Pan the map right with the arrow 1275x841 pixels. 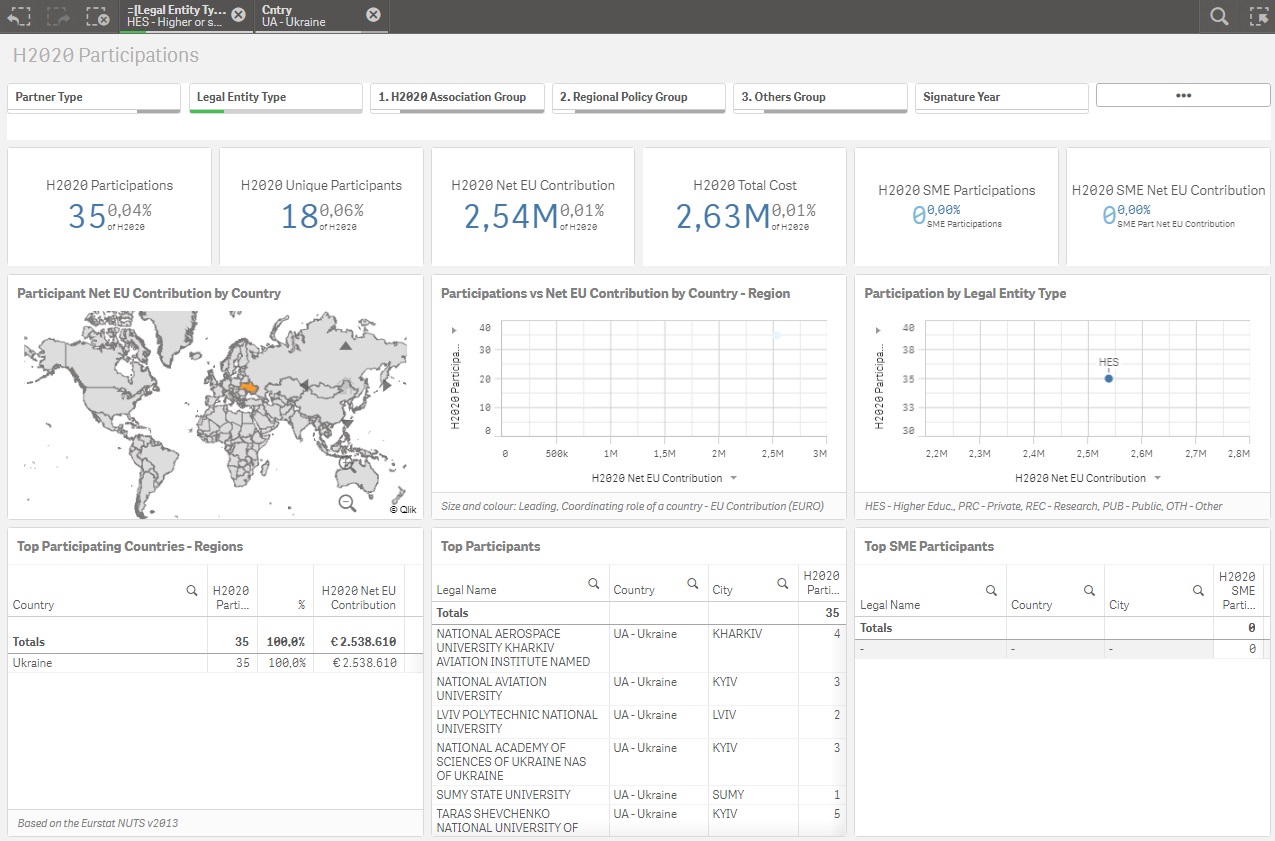coord(386,385)
